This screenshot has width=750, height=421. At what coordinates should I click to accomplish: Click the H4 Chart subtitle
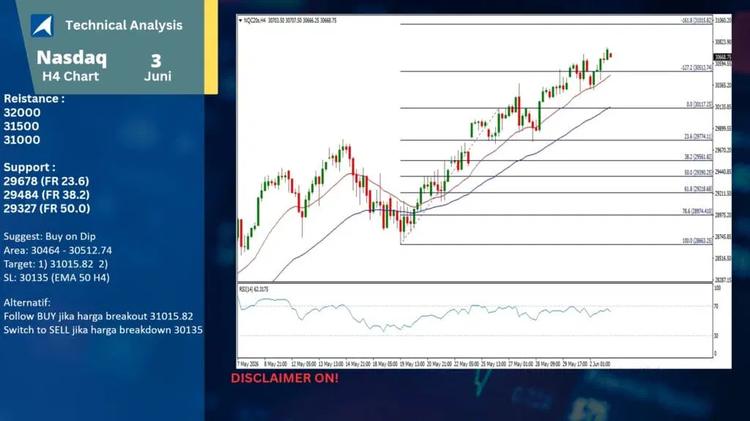click(x=70, y=76)
